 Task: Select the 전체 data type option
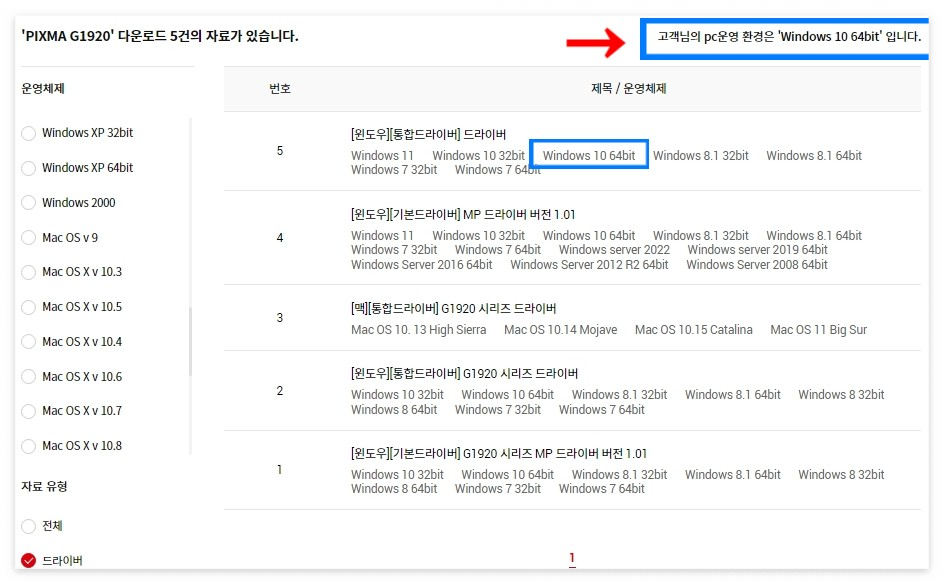pos(28,526)
